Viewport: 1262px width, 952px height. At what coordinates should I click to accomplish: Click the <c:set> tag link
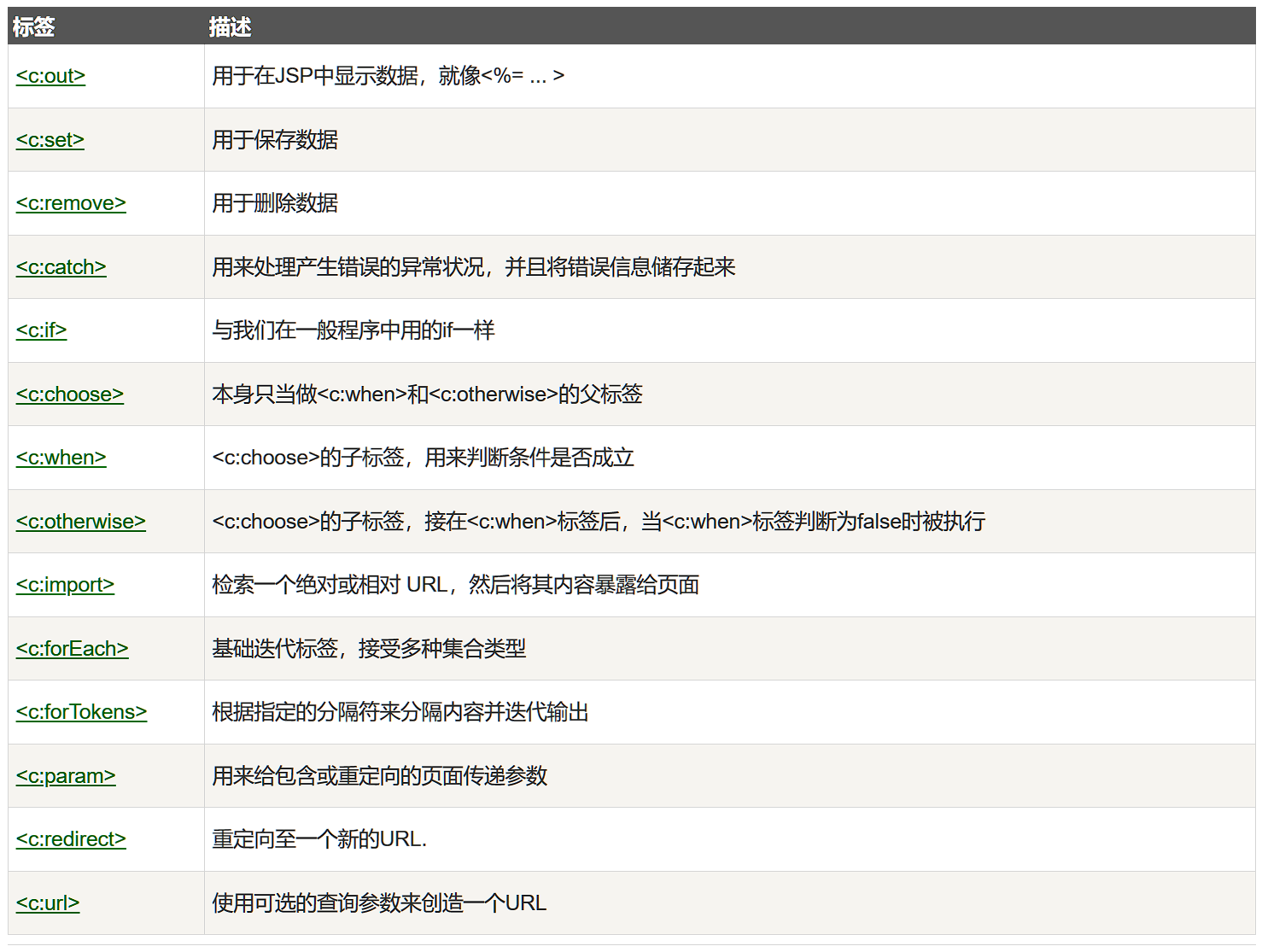[x=50, y=140]
